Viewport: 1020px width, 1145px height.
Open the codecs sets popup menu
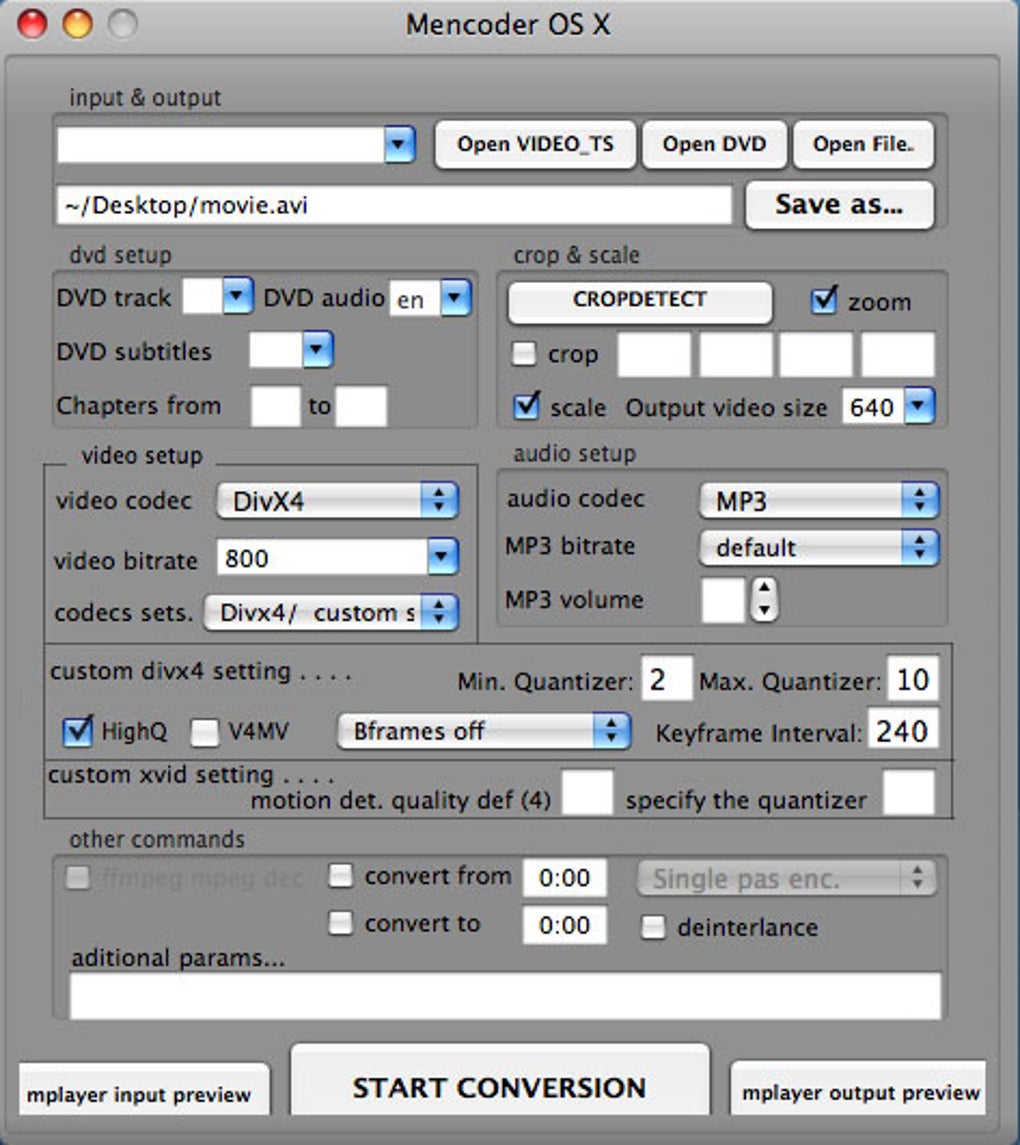point(331,612)
